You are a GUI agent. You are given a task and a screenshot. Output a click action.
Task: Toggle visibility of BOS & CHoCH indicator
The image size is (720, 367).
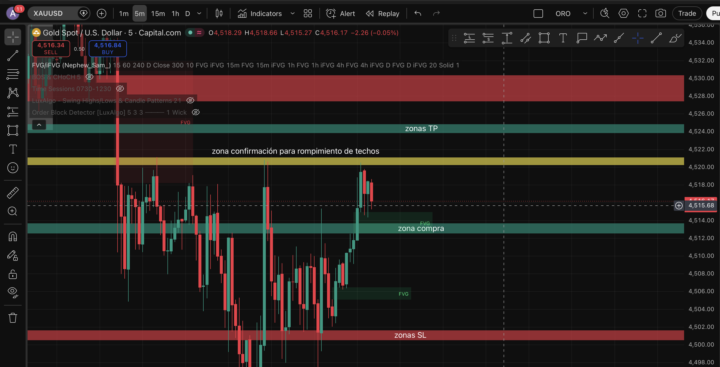click(90, 77)
